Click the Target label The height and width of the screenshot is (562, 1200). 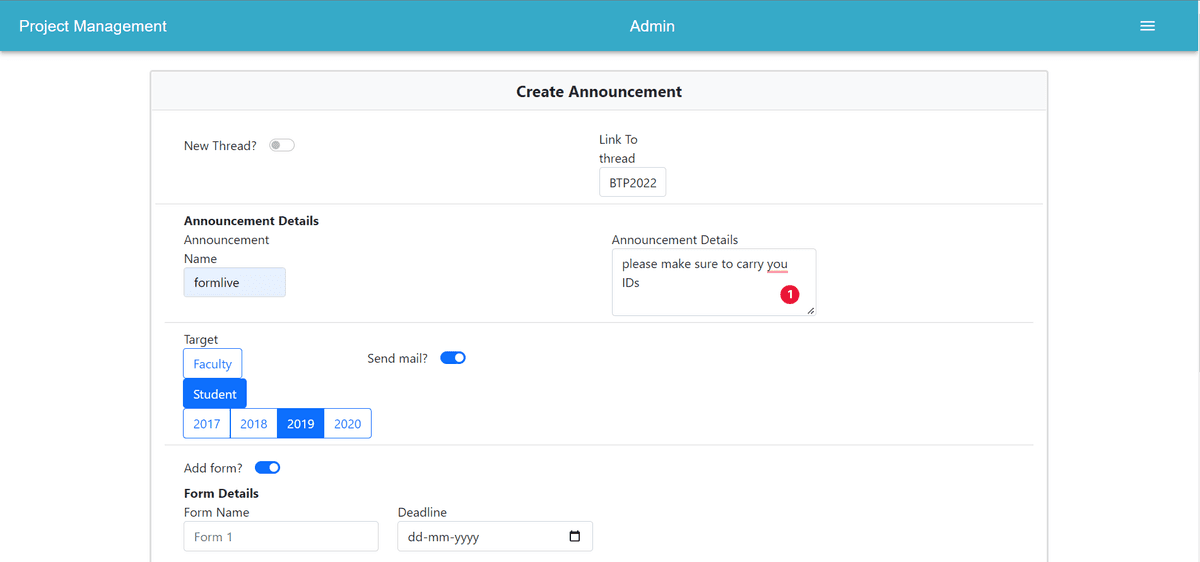[x=201, y=340]
